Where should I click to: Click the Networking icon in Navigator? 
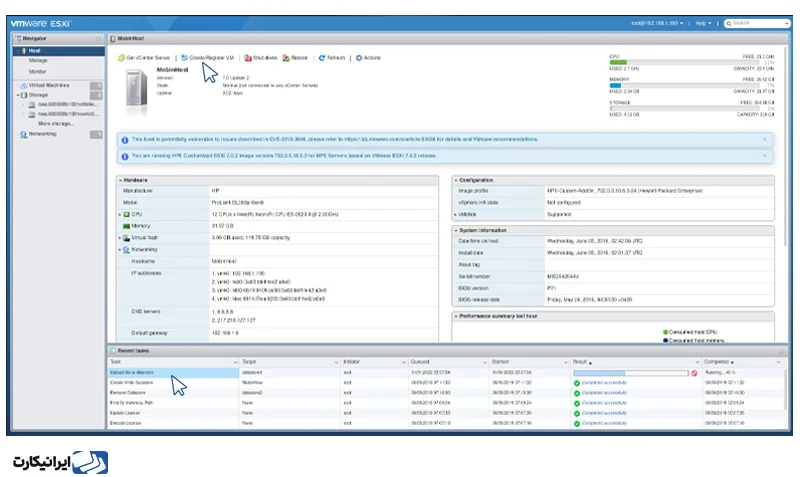[23, 134]
